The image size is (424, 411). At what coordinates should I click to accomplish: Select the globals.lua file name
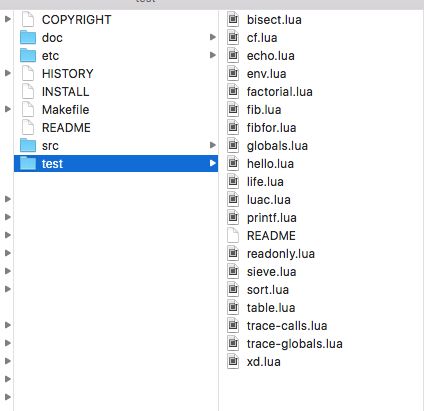coord(277,146)
